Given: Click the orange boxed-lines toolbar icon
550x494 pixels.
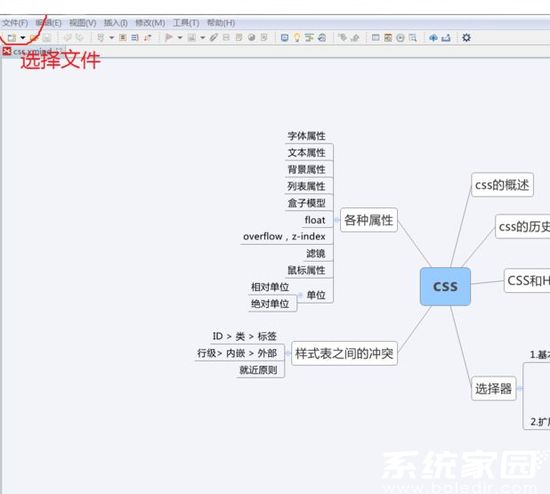Looking at the screenshot, I should (123, 38).
